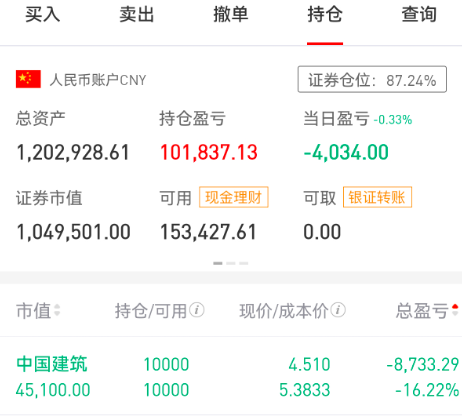Click the -0.33% daily percentage
Image resolution: width=462 pixels, height=419 pixels.
[x=393, y=120]
